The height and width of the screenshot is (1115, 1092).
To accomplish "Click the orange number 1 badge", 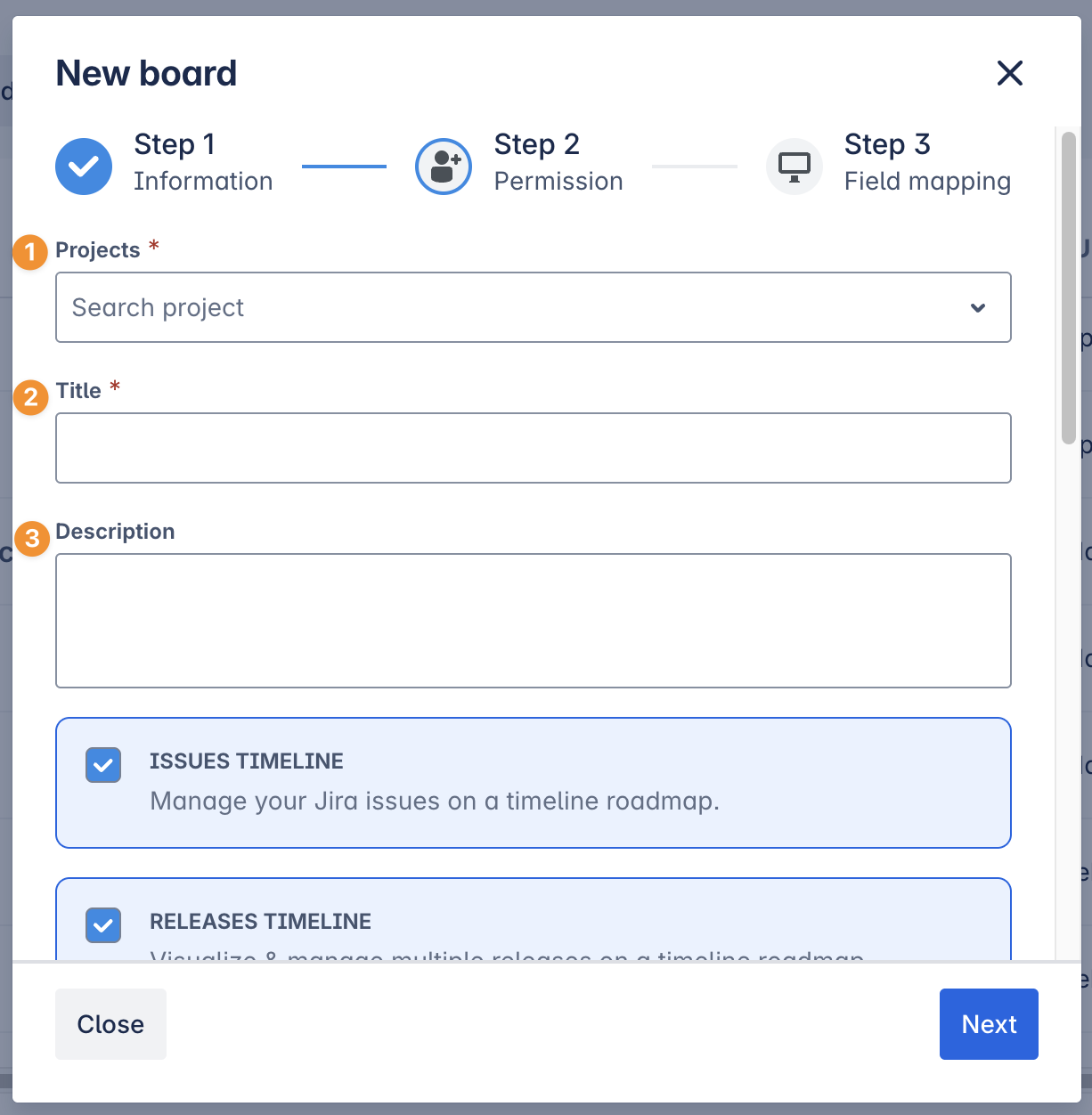I will point(30,253).
